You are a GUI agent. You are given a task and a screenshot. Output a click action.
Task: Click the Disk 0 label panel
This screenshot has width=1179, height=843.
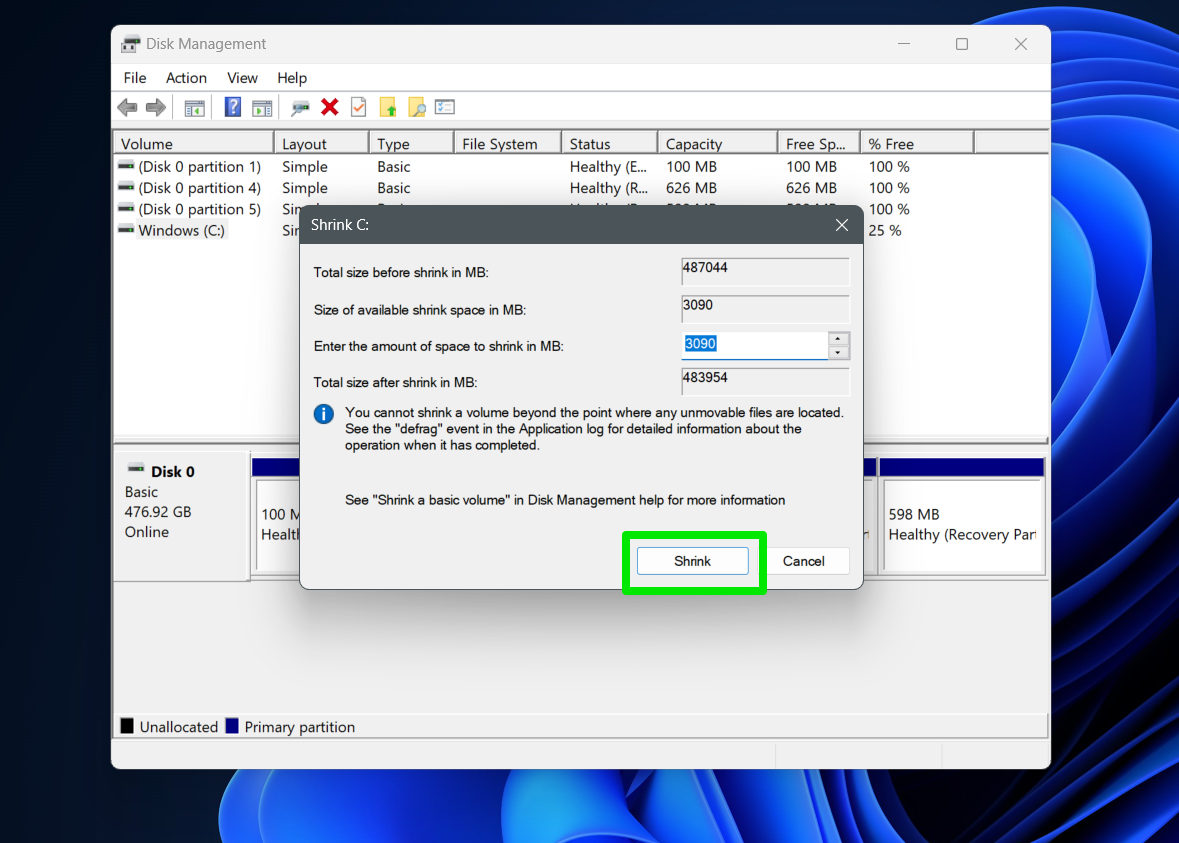click(181, 515)
